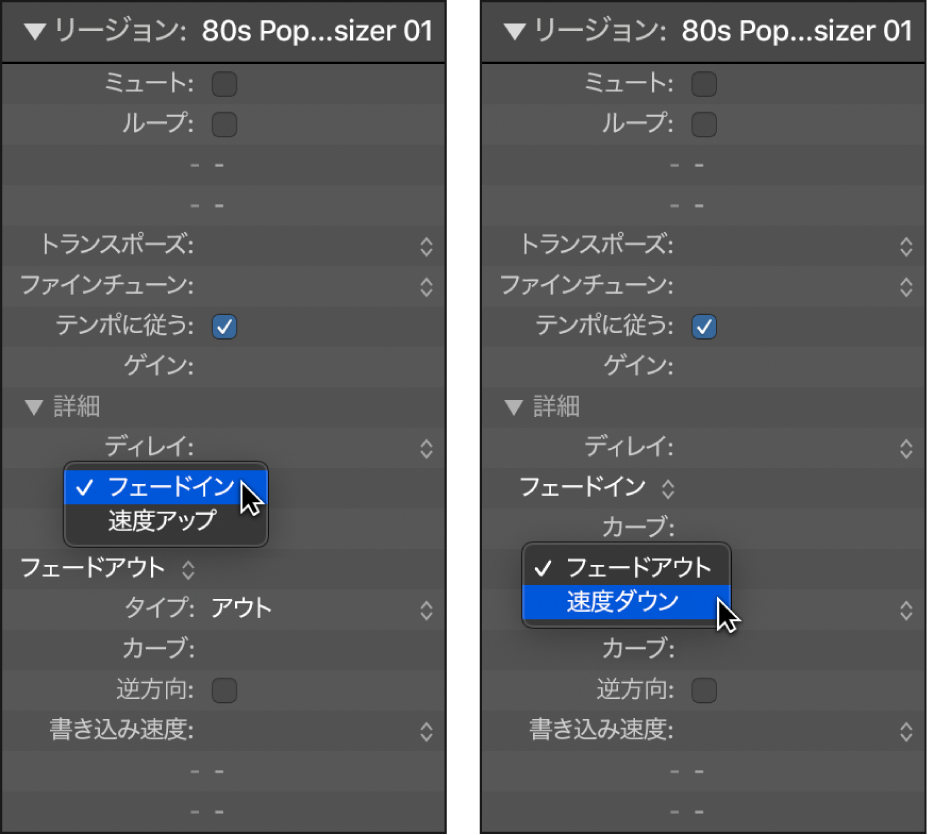Click region name 80s Pop...sizer 01 in right panel
Viewport: 928px width, 835px height.
pos(797,31)
